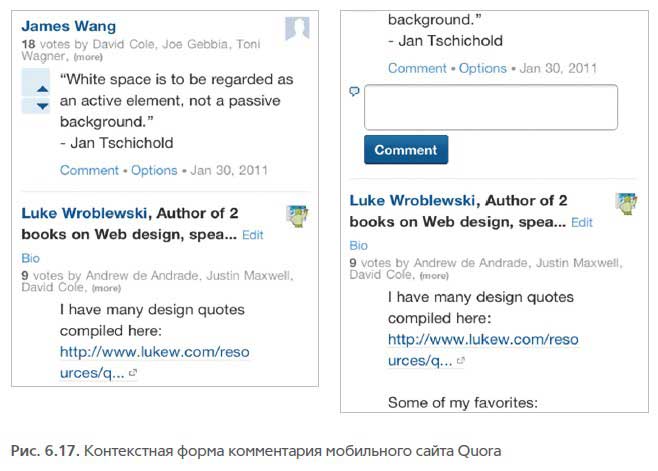Screen dimensions: 658x471
Task: Click the blue Comment submit button
Action: pos(406,150)
